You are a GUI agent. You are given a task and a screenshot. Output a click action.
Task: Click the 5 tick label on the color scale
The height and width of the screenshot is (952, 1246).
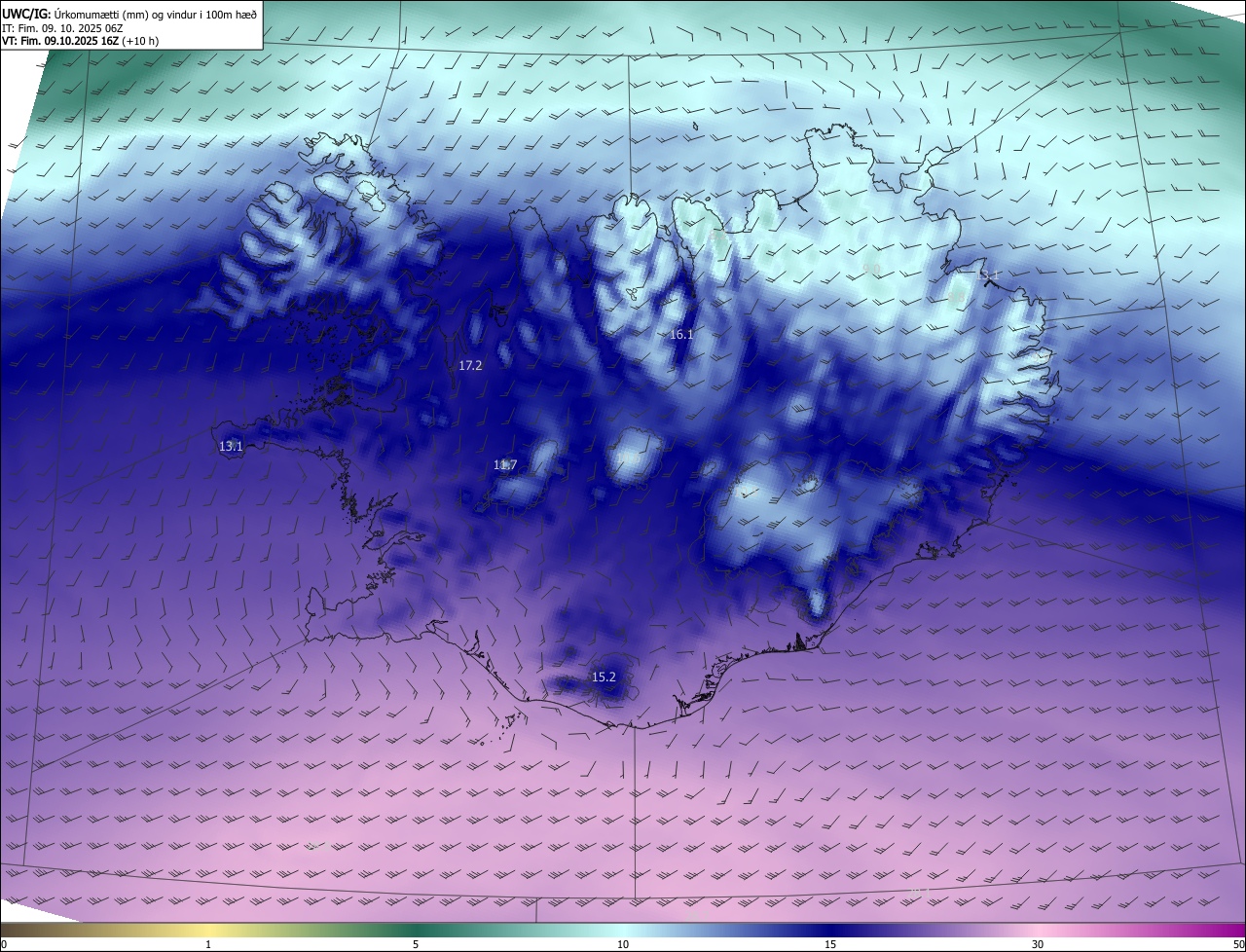[x=416, y=945]
